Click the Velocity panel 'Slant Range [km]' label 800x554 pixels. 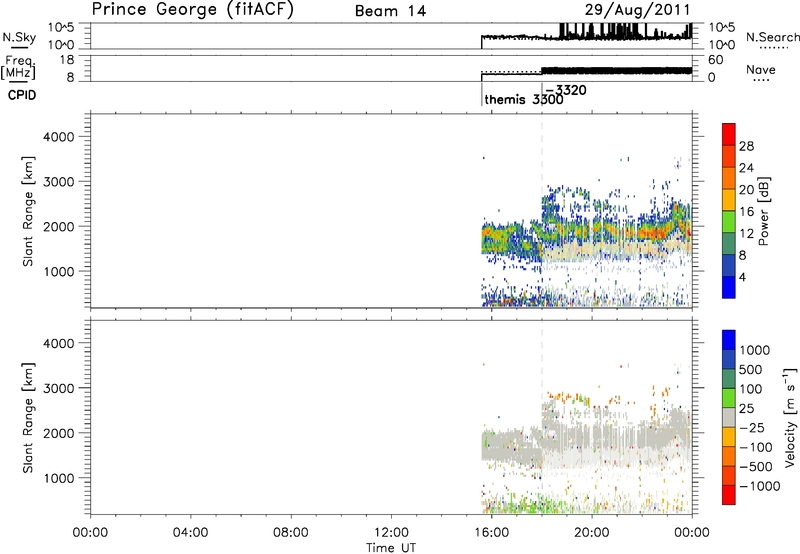tap(28, 418)
